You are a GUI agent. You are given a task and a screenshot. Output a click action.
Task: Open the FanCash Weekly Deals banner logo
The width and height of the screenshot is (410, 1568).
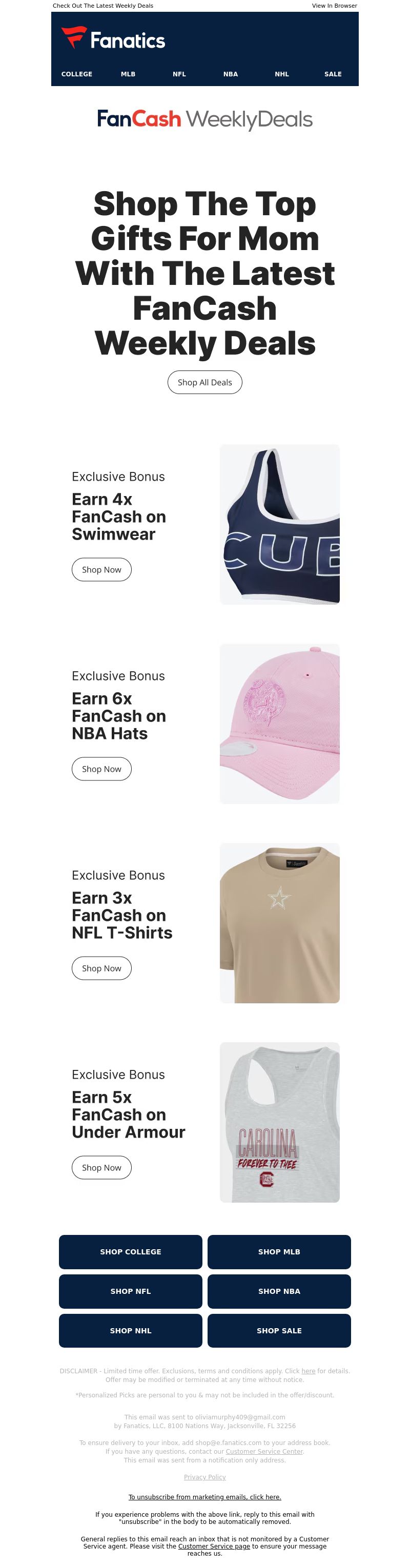(204, 119)
